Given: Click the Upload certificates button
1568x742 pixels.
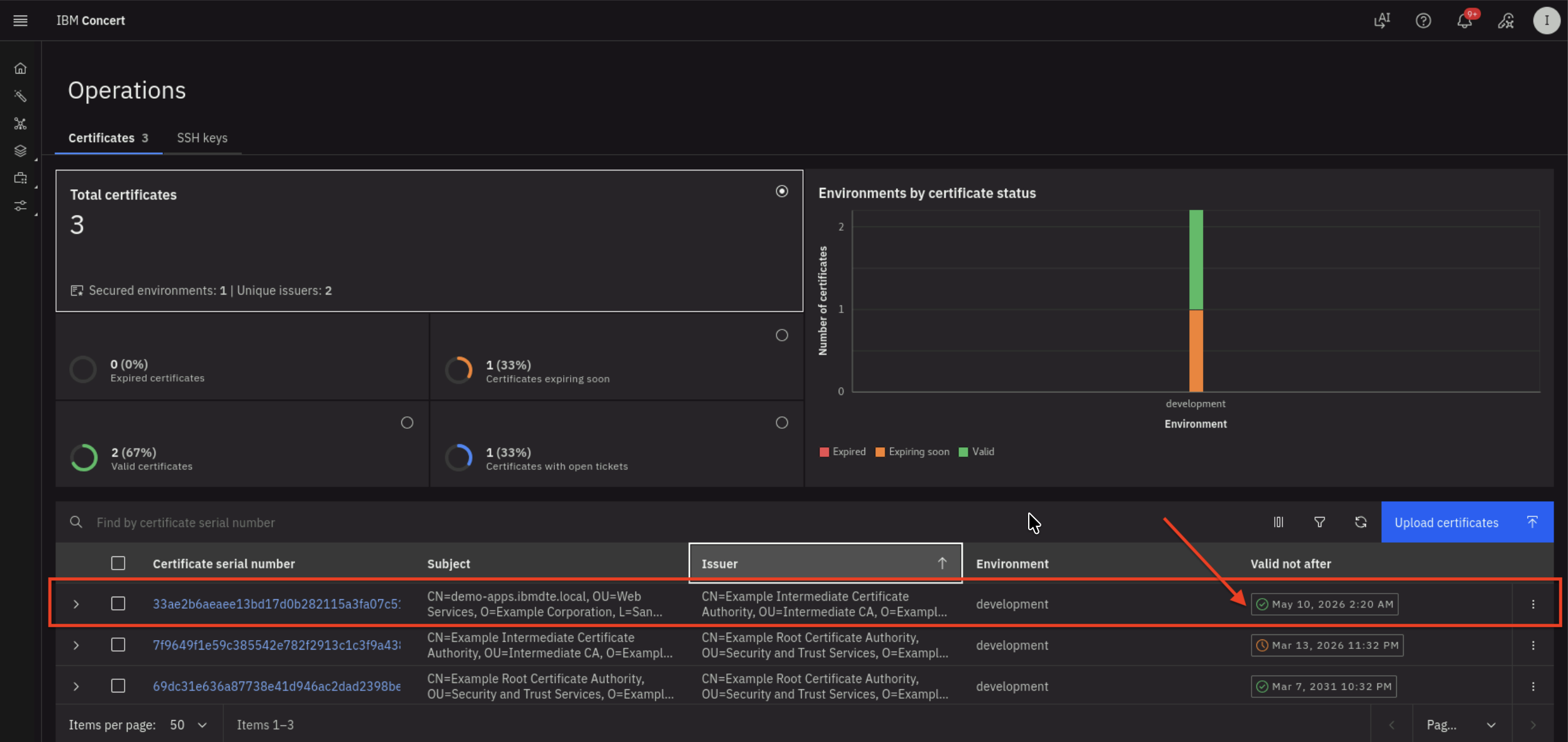Looking at the screenshot, I should click(1467, 522).
